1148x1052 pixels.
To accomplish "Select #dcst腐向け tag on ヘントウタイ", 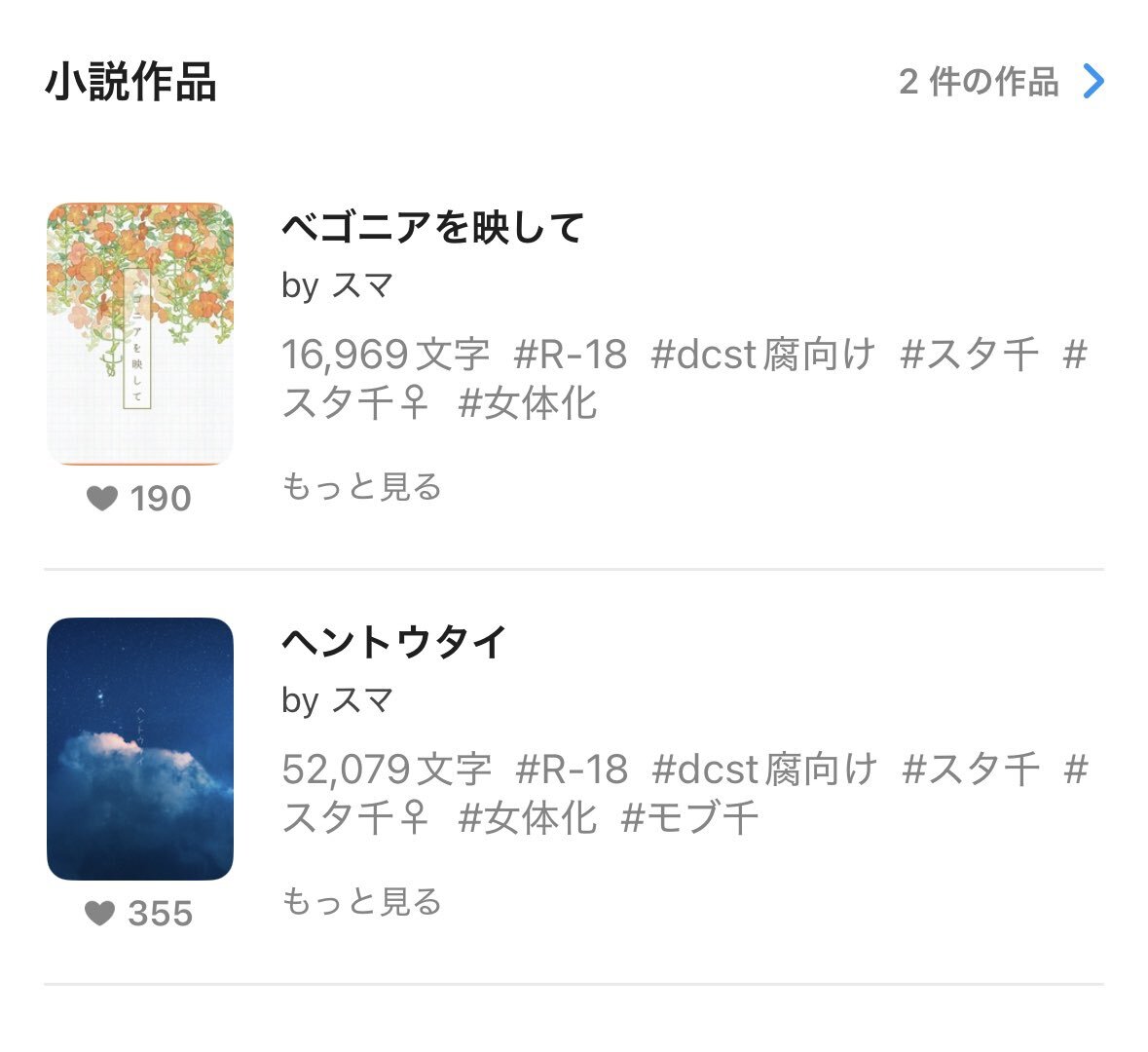I will click(763, 770).
